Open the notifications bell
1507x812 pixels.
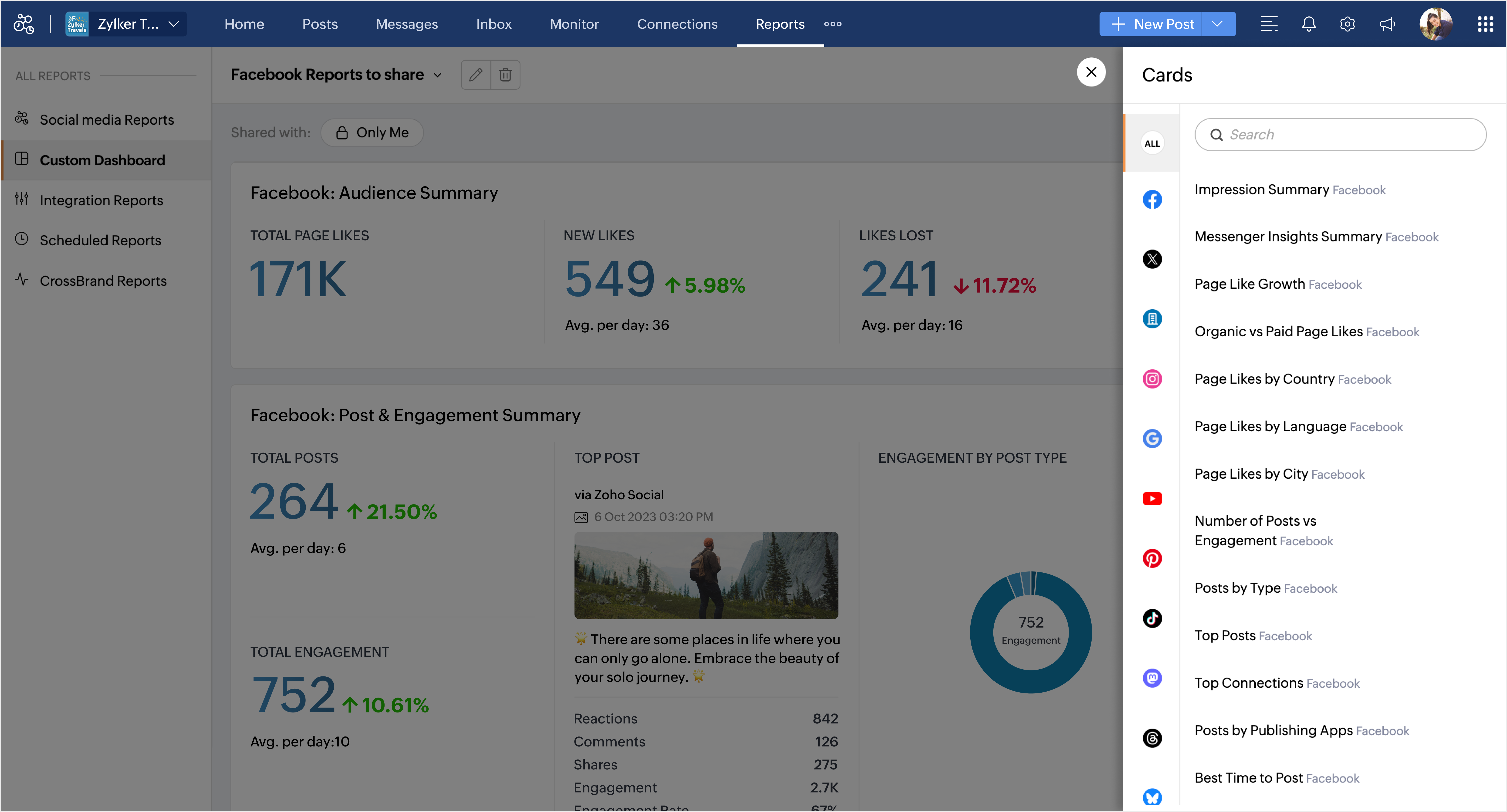click(1309, 24)
